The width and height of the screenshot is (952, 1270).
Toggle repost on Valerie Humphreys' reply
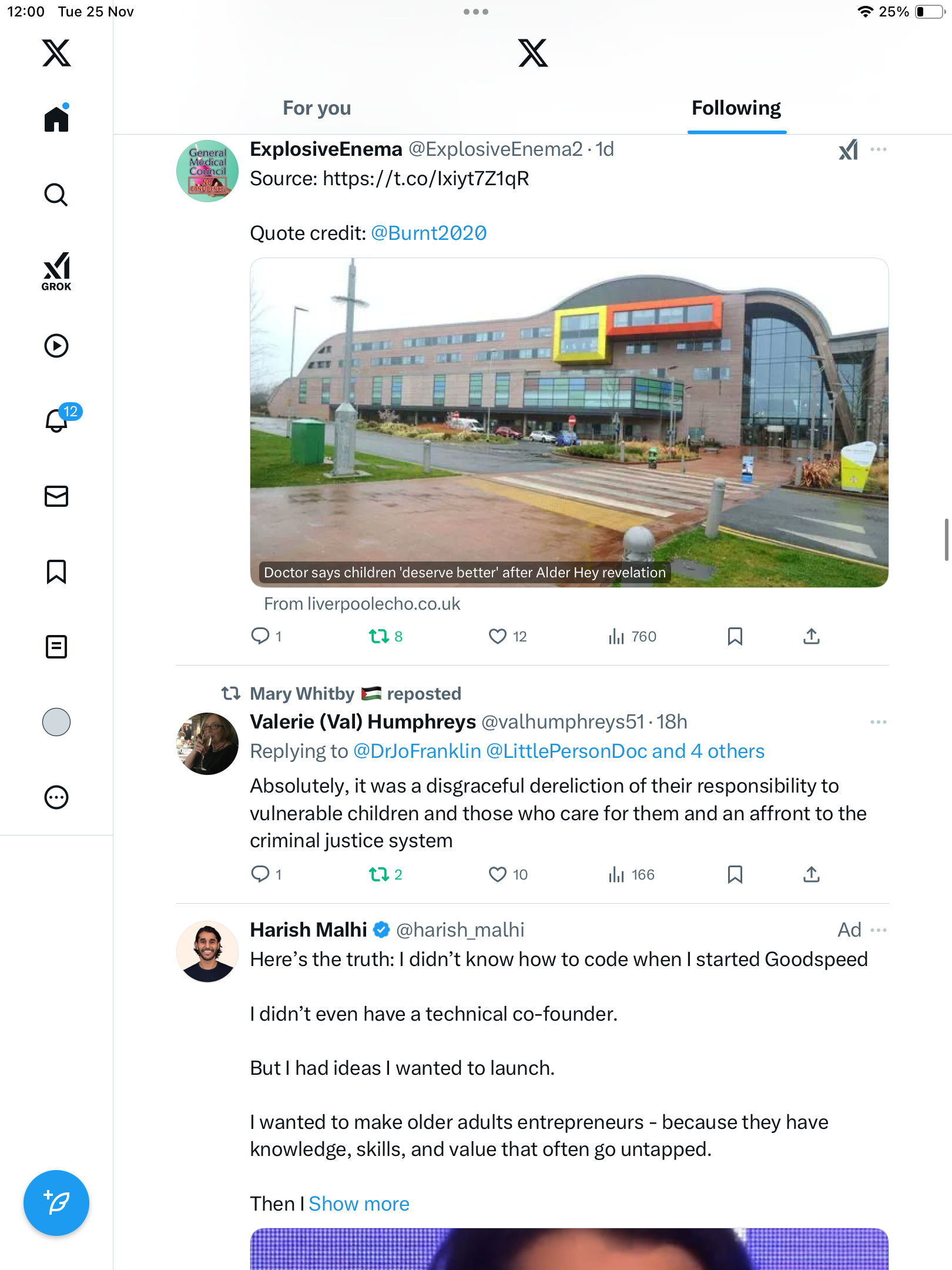click(x=379, y=874)
